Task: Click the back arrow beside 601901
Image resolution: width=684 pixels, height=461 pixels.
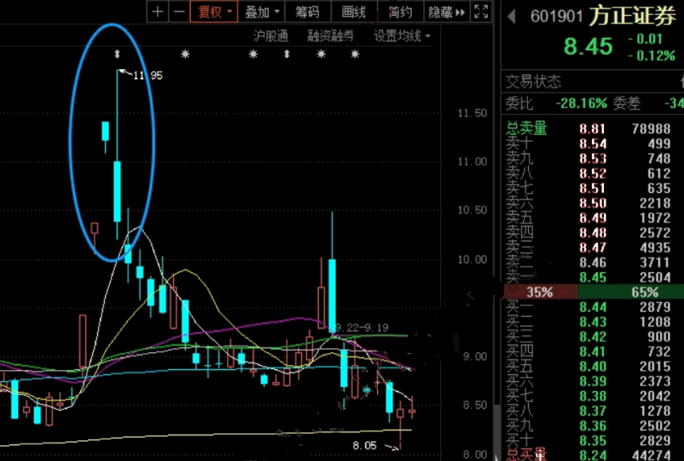Action: pyautogui.click(x=512, y=17)
